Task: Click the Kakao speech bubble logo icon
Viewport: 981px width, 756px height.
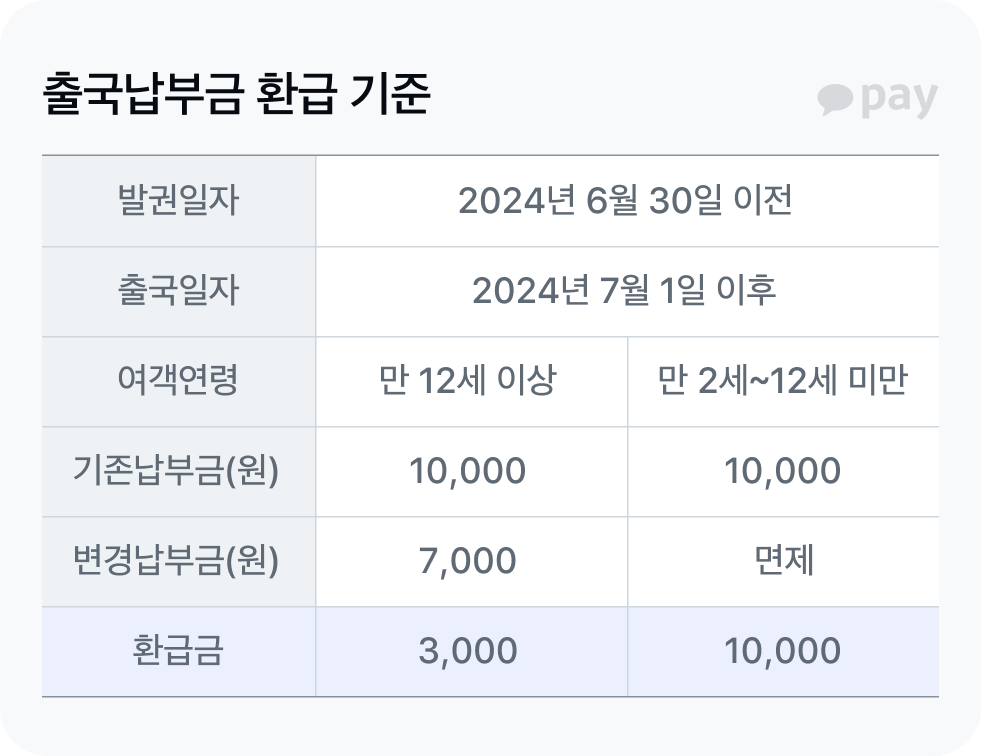Action: click(x=834, y=99)
